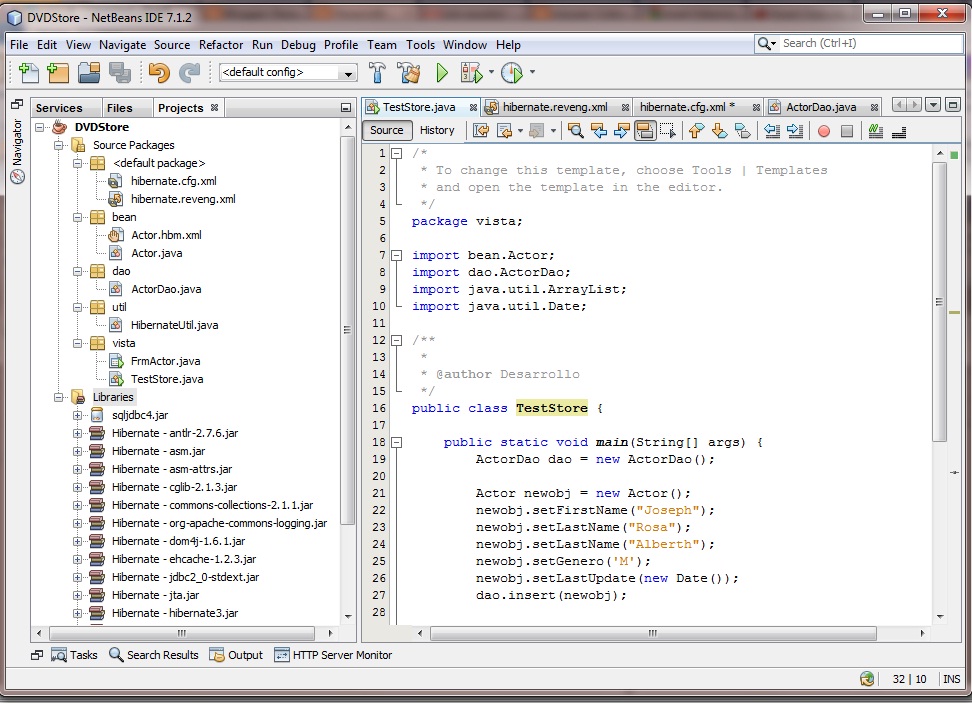972x704 pixels.
Task: Comment out current line
Action: (873, 131)
